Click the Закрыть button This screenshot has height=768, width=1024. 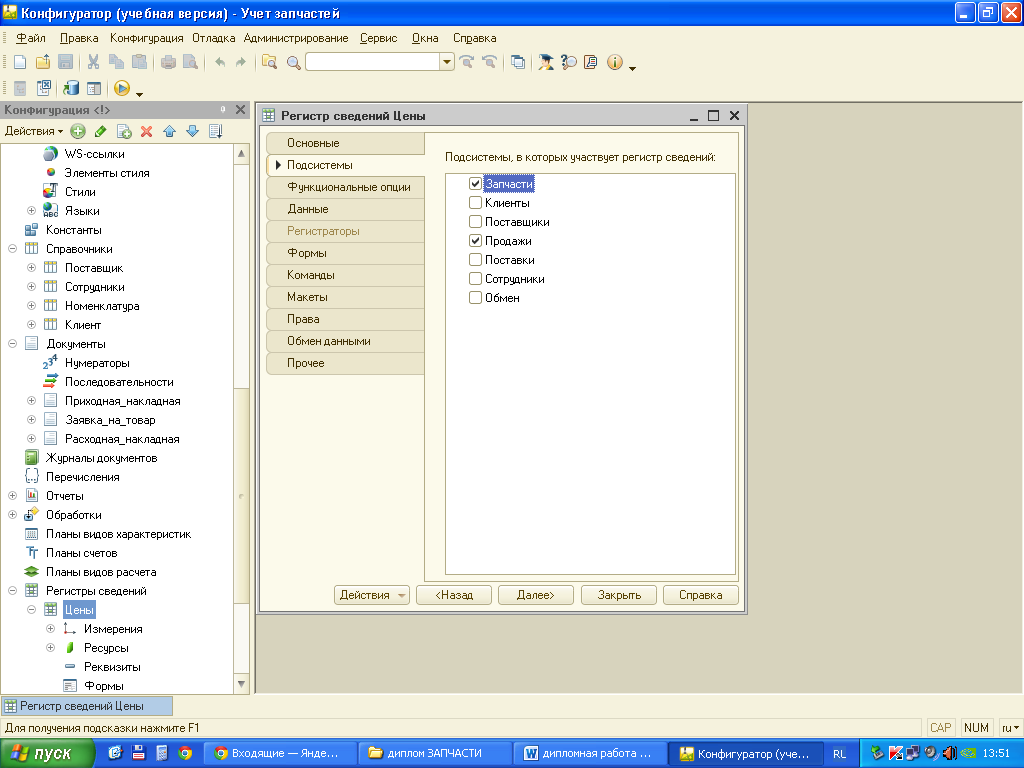click(618, 595)
